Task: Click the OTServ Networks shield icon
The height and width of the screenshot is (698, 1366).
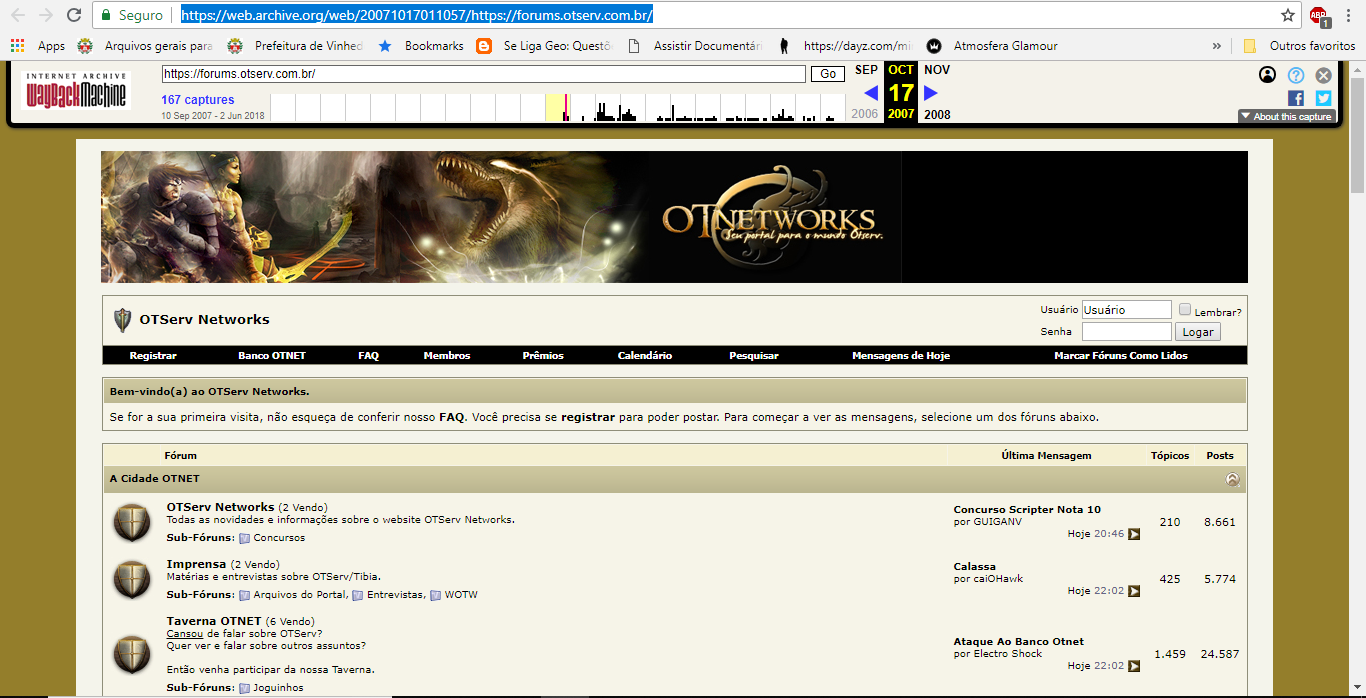Action: (123, 320)
